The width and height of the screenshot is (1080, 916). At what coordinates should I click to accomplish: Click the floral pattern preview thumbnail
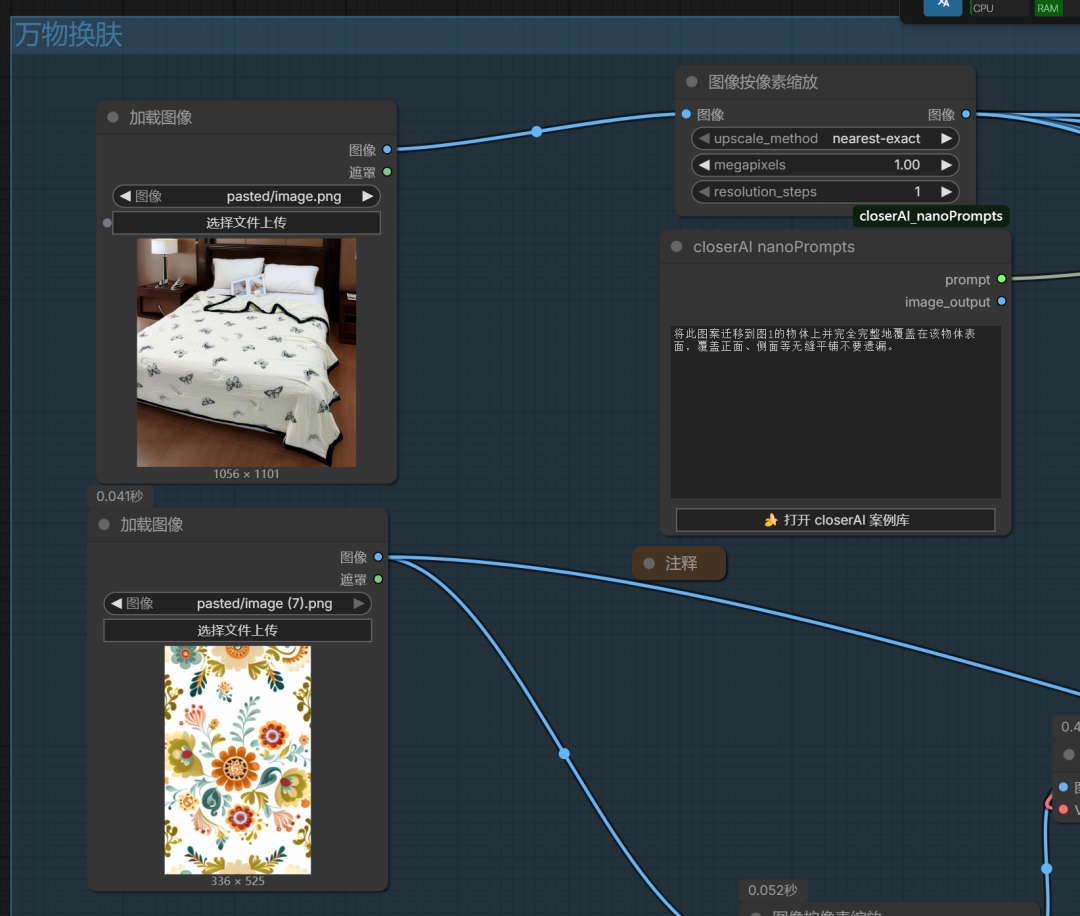238,760
